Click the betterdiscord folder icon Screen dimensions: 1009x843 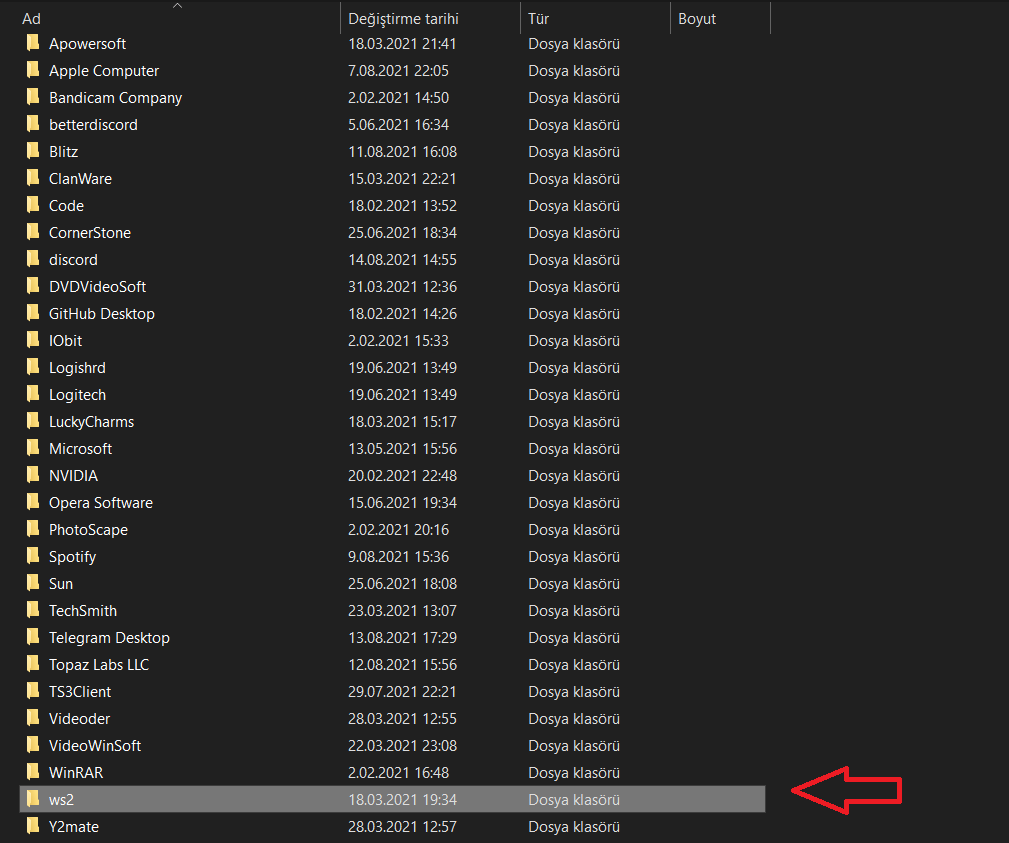[33, 124]
